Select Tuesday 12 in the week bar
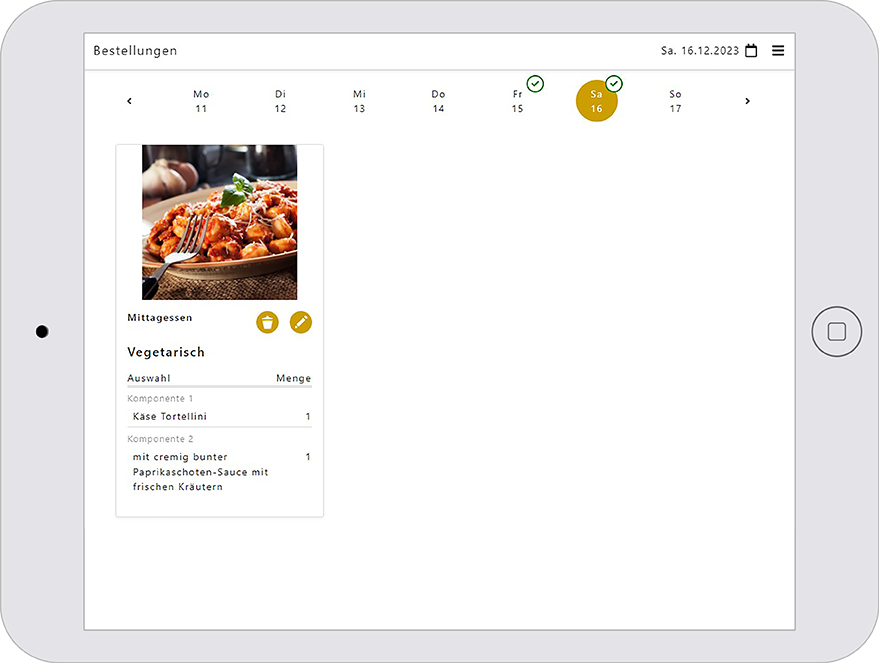The image size is (879, 663). (x=280, y=101)
